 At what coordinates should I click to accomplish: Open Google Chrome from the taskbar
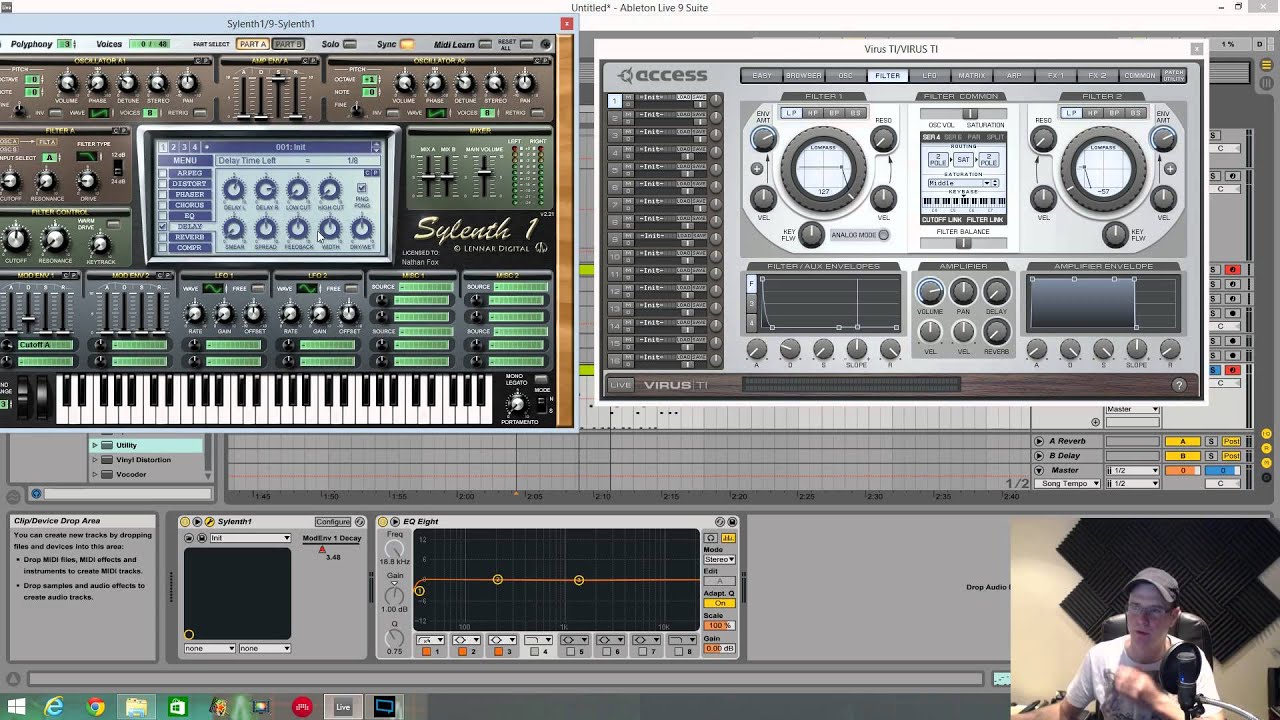pos(95,707)
